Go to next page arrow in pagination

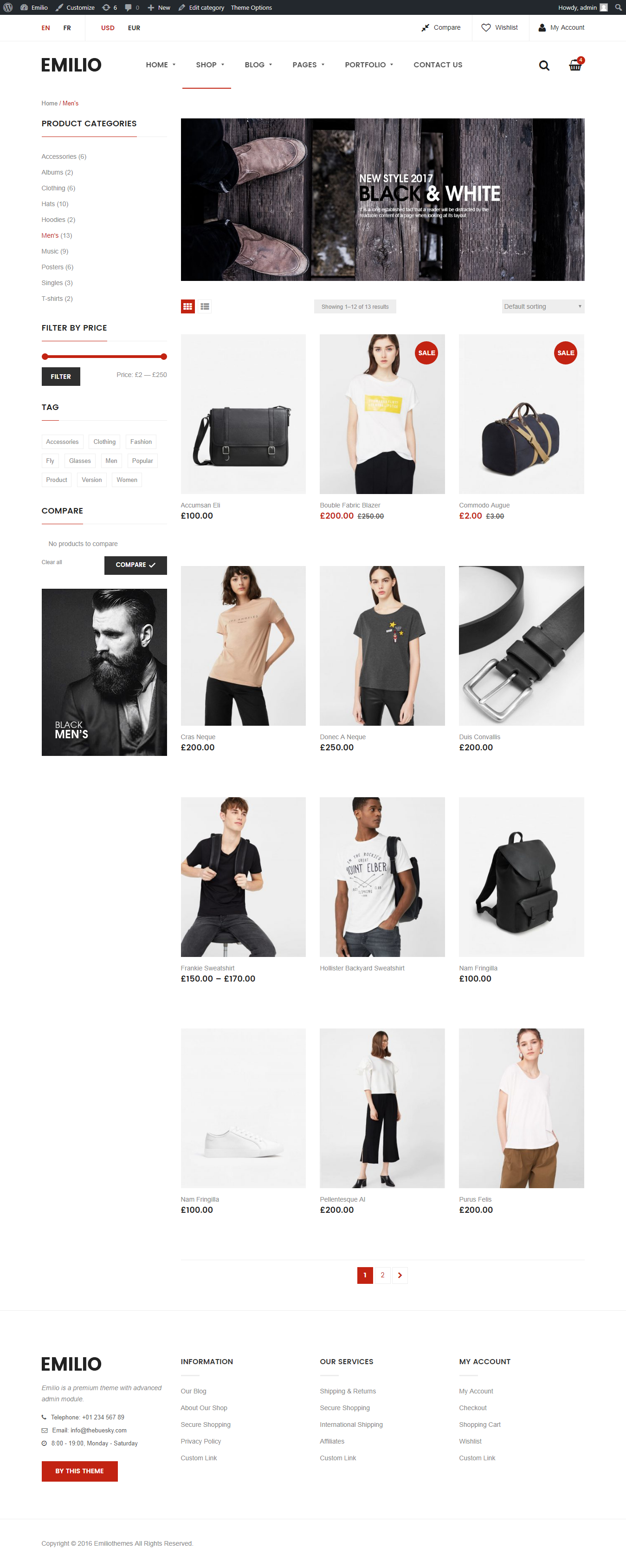pos(400,1275)
